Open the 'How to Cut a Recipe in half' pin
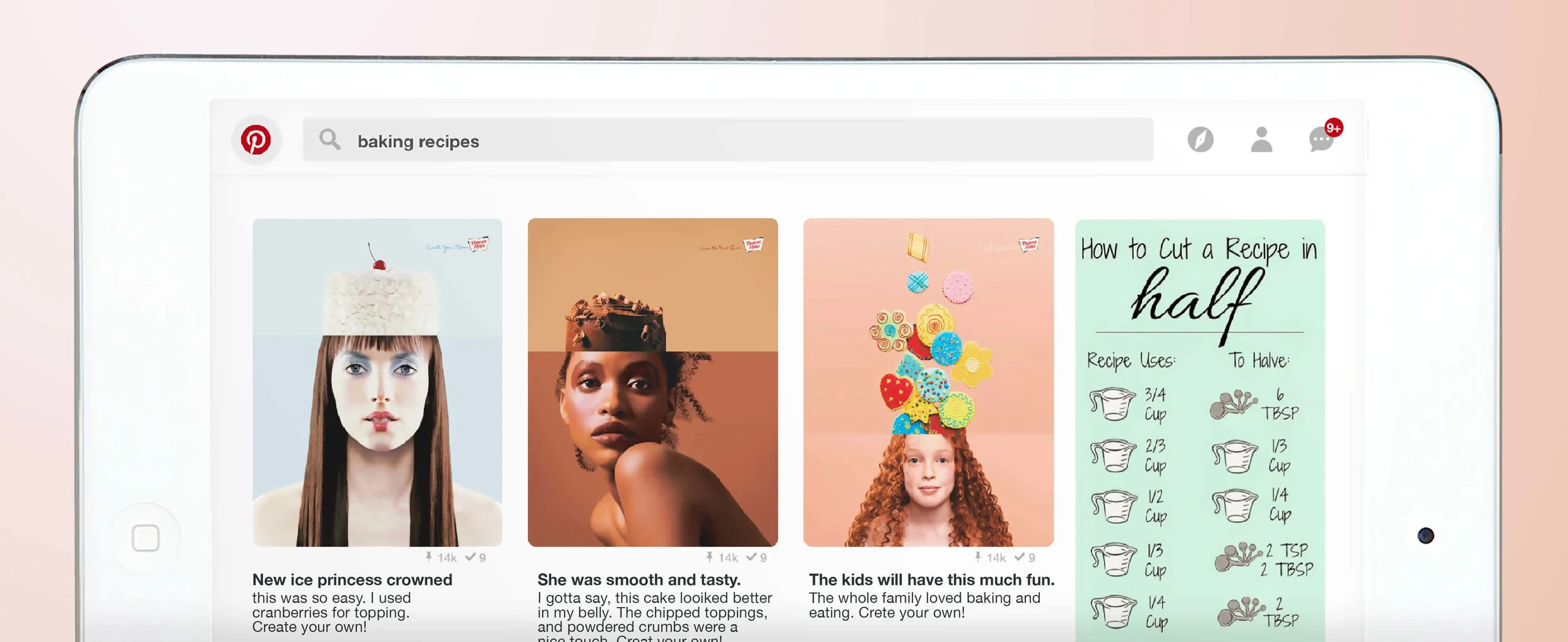This screenshot has height=642, width=1568. (1200, 431)
